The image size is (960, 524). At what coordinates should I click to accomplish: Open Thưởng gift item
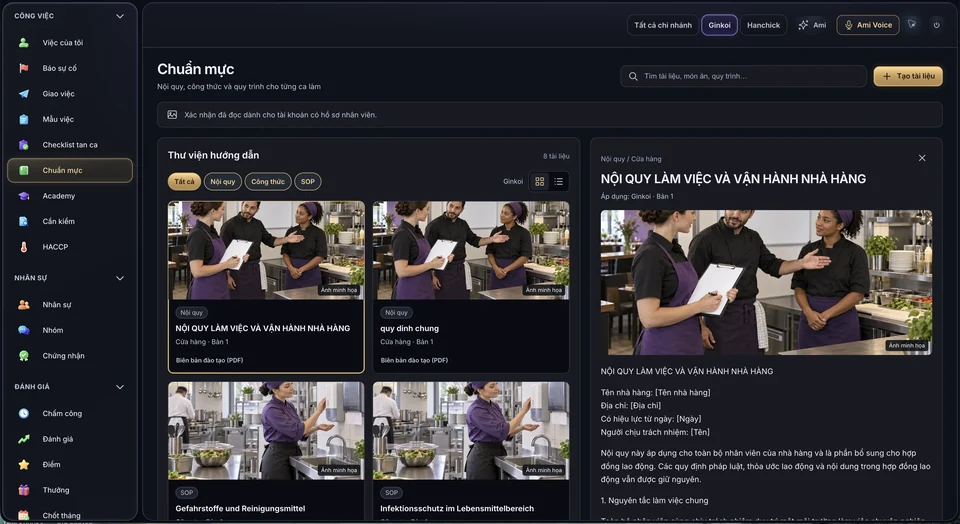(x=69, y=490)
